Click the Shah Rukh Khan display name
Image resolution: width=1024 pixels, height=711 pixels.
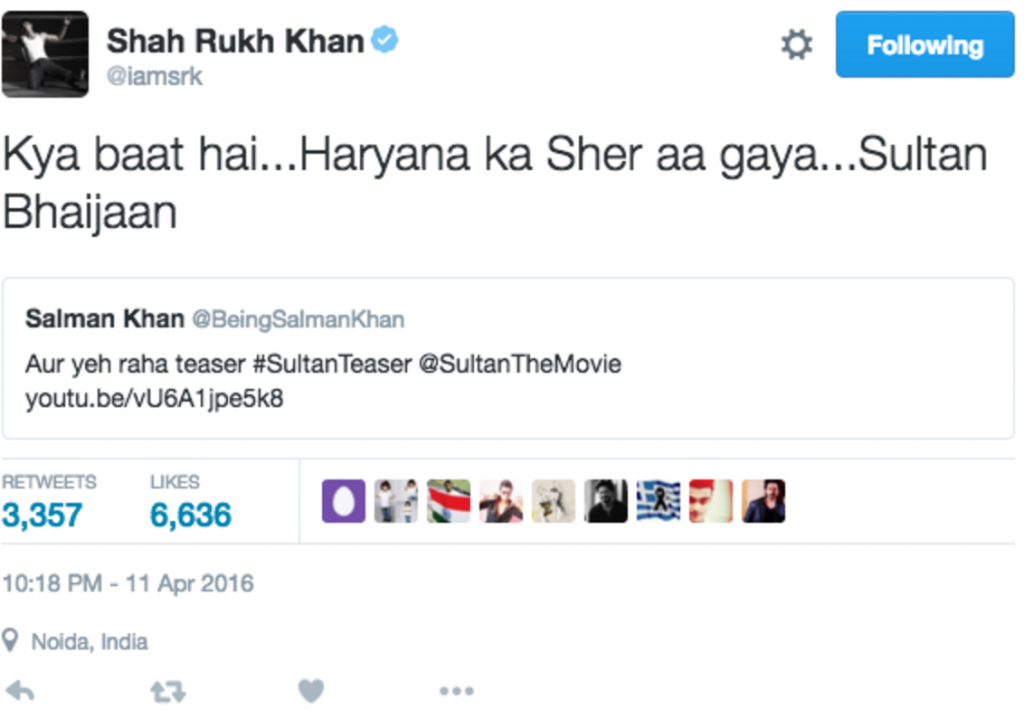[x=235, y=41]
